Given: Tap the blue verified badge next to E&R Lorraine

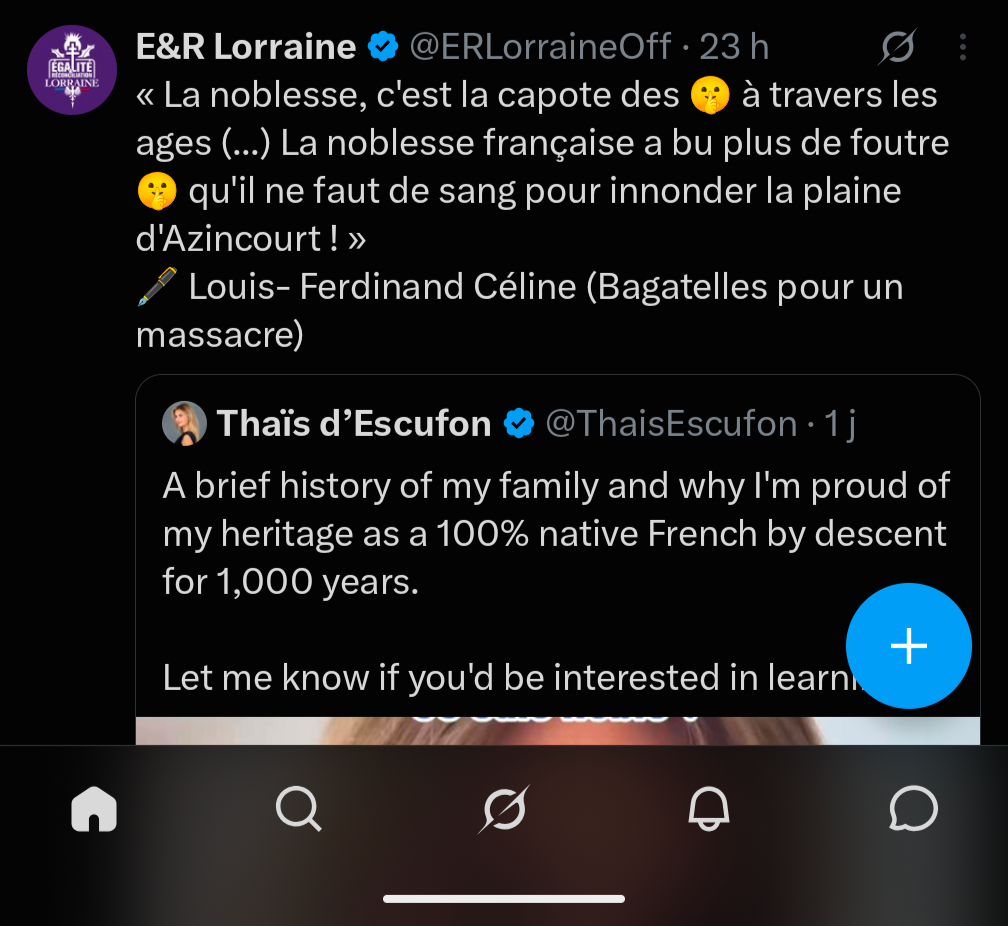Looking at the screenshot, I should 383,47.
